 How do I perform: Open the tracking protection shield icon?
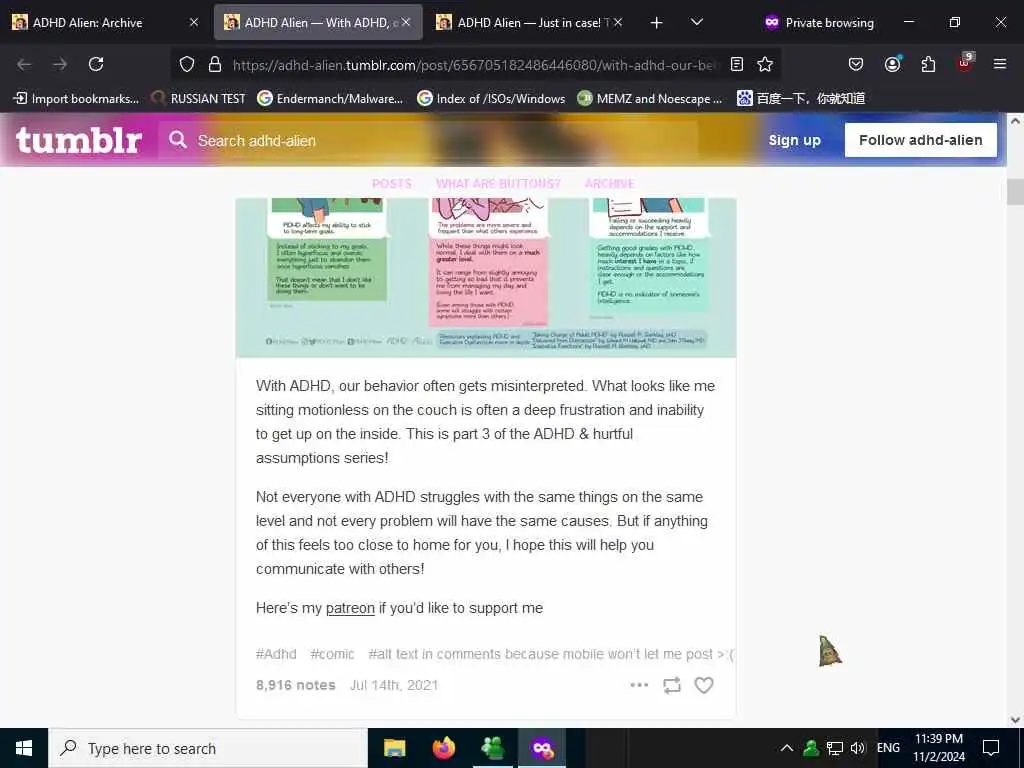(x=187, y=64)
